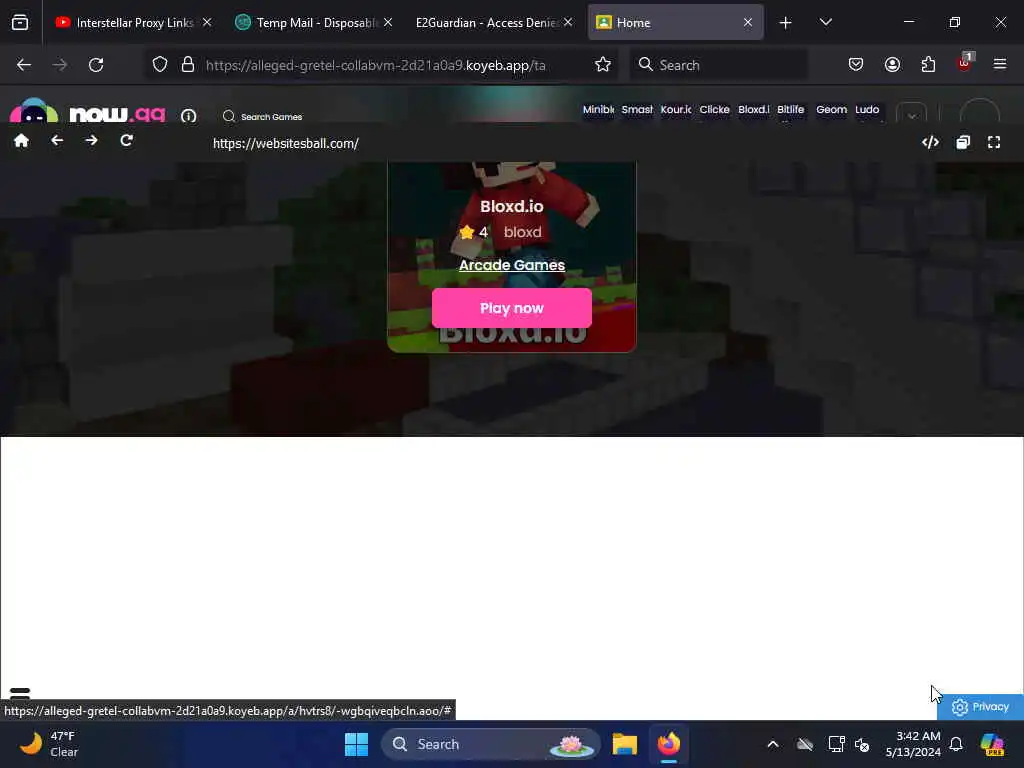Open the Bloxd.io link in the header

point(754,110)
